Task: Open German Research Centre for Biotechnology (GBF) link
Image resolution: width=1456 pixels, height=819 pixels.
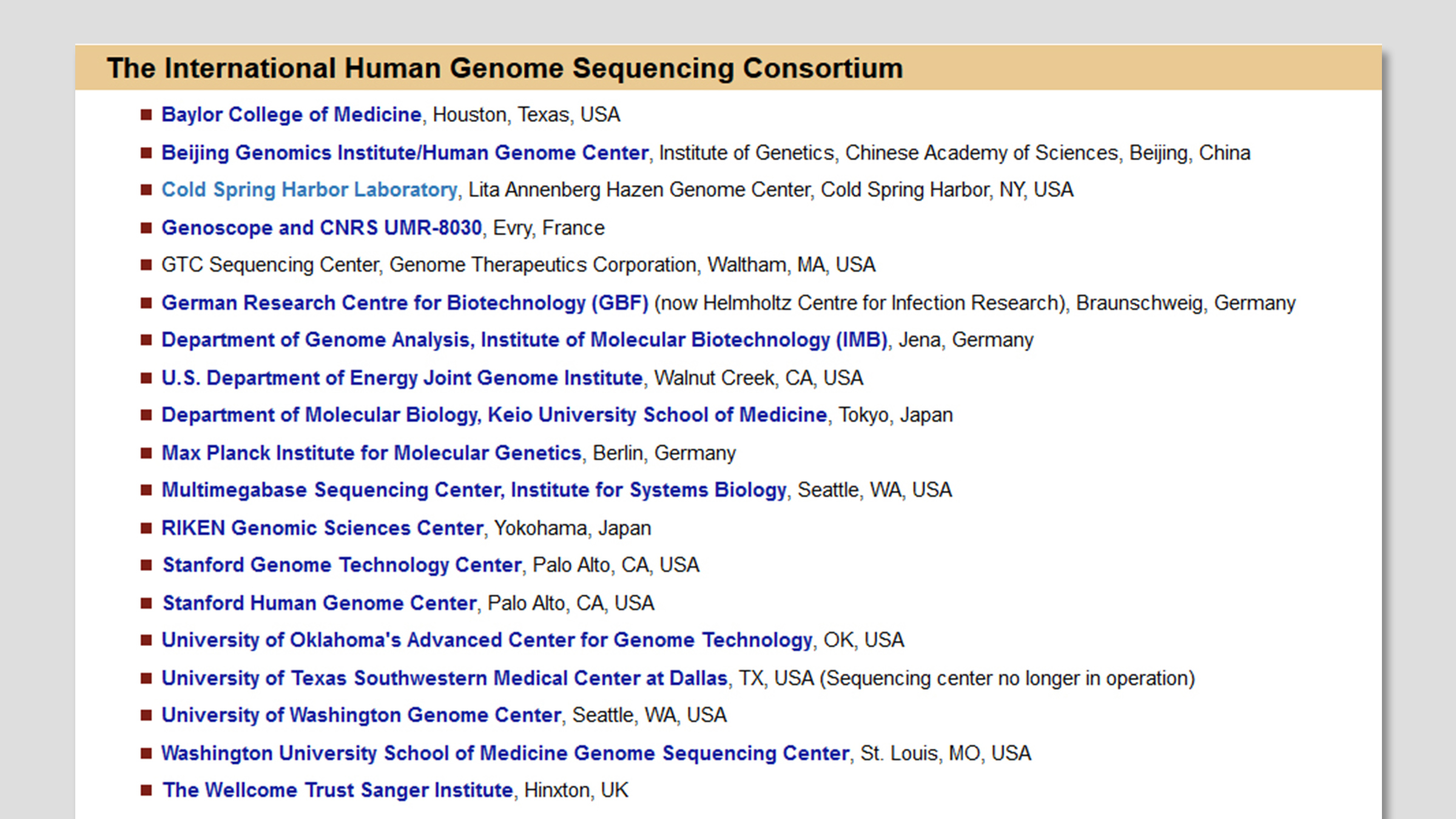Action: point(405,303)
